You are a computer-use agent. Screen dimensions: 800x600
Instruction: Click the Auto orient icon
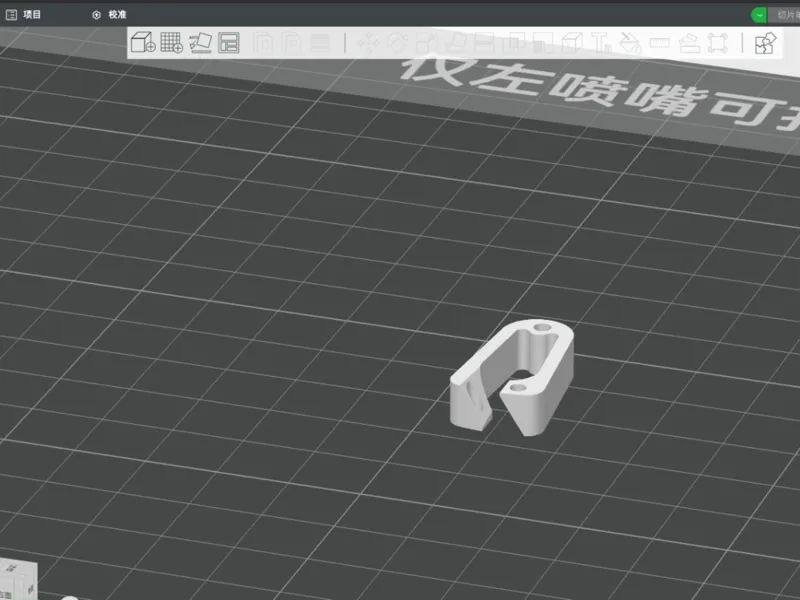click(x=200, y=43)
